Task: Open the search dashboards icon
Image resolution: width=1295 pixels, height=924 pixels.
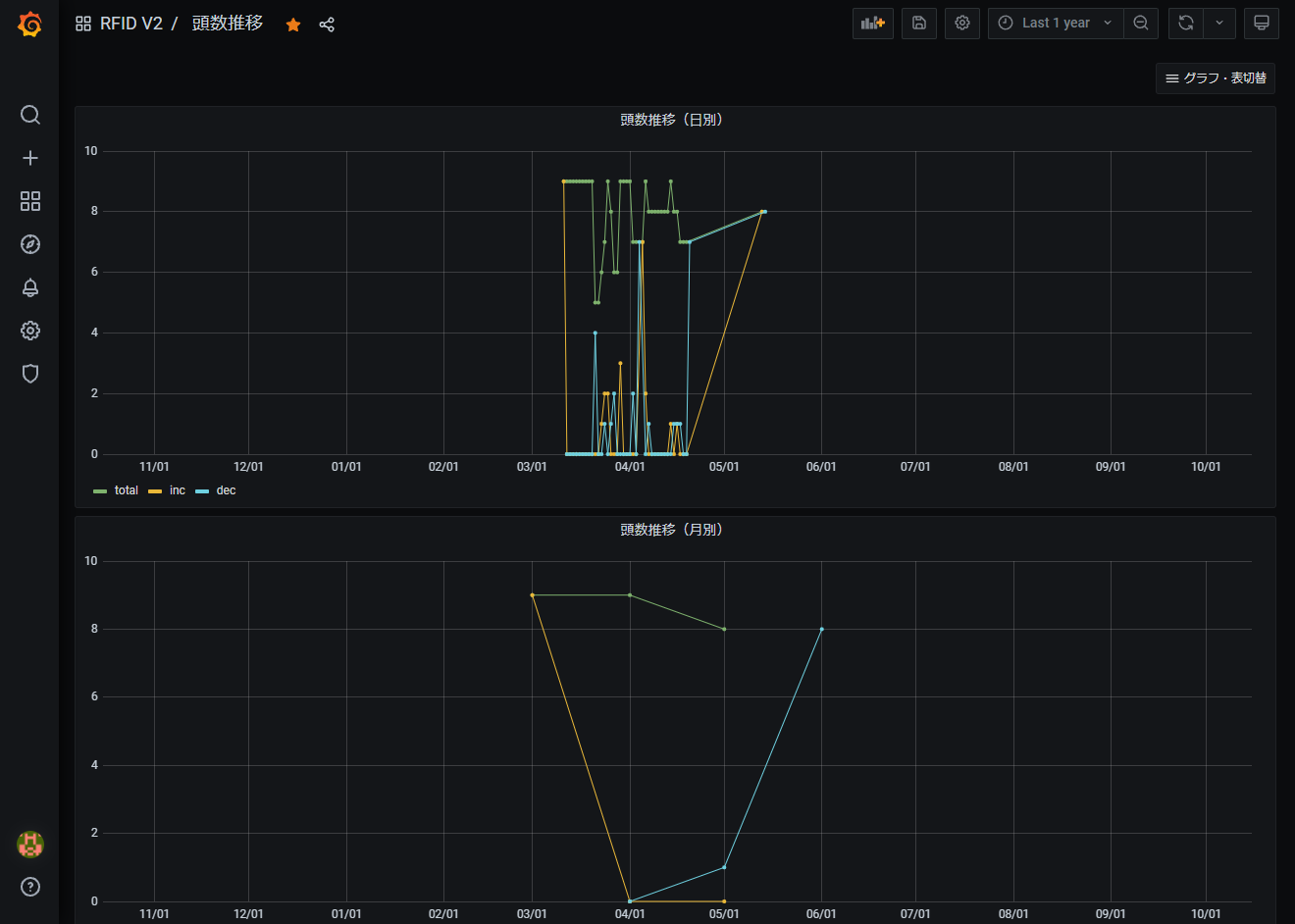Action: pyautogui.click(x=30, y=115)
